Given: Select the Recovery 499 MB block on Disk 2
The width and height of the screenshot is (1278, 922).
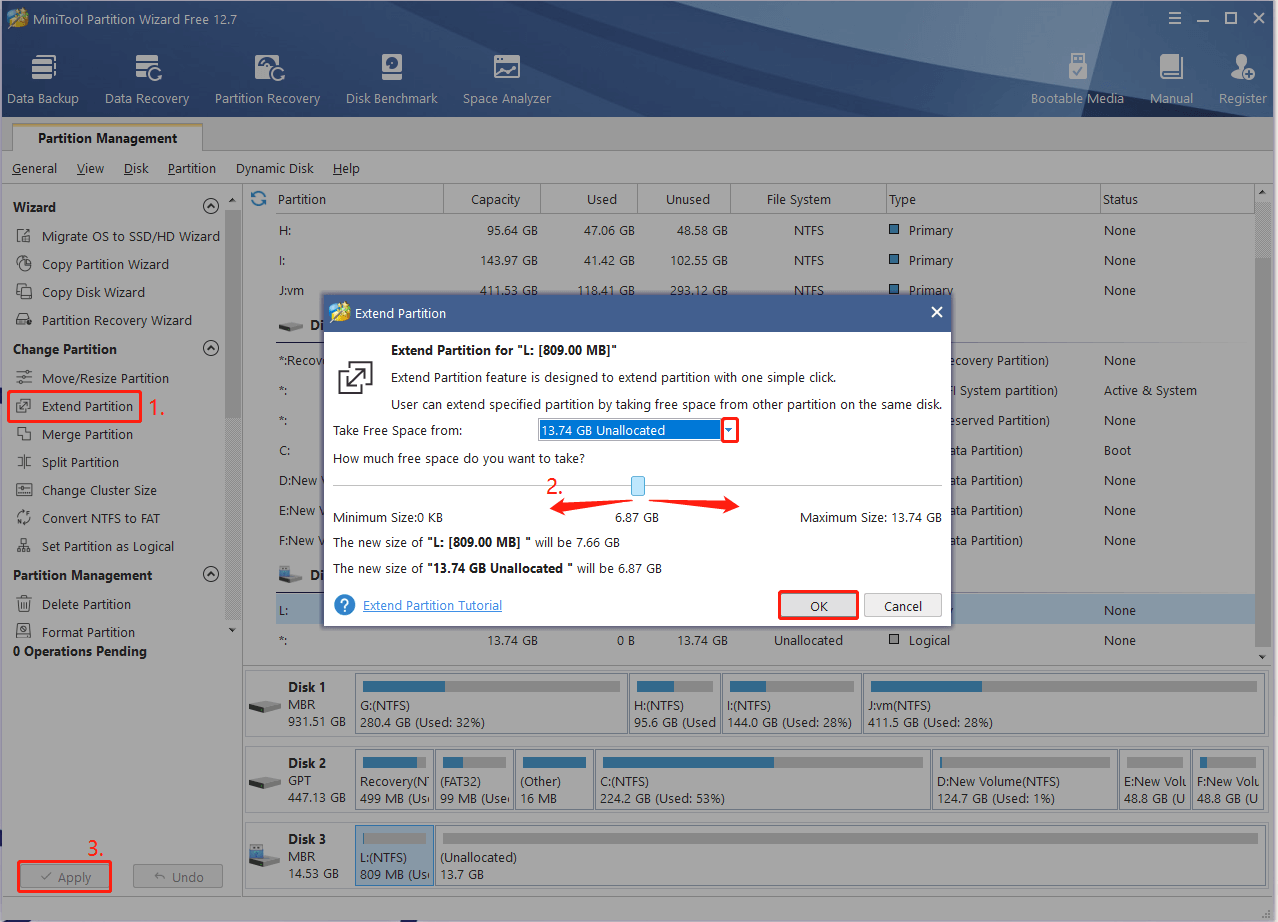Looking at the screenshot, I should point(395,780).
